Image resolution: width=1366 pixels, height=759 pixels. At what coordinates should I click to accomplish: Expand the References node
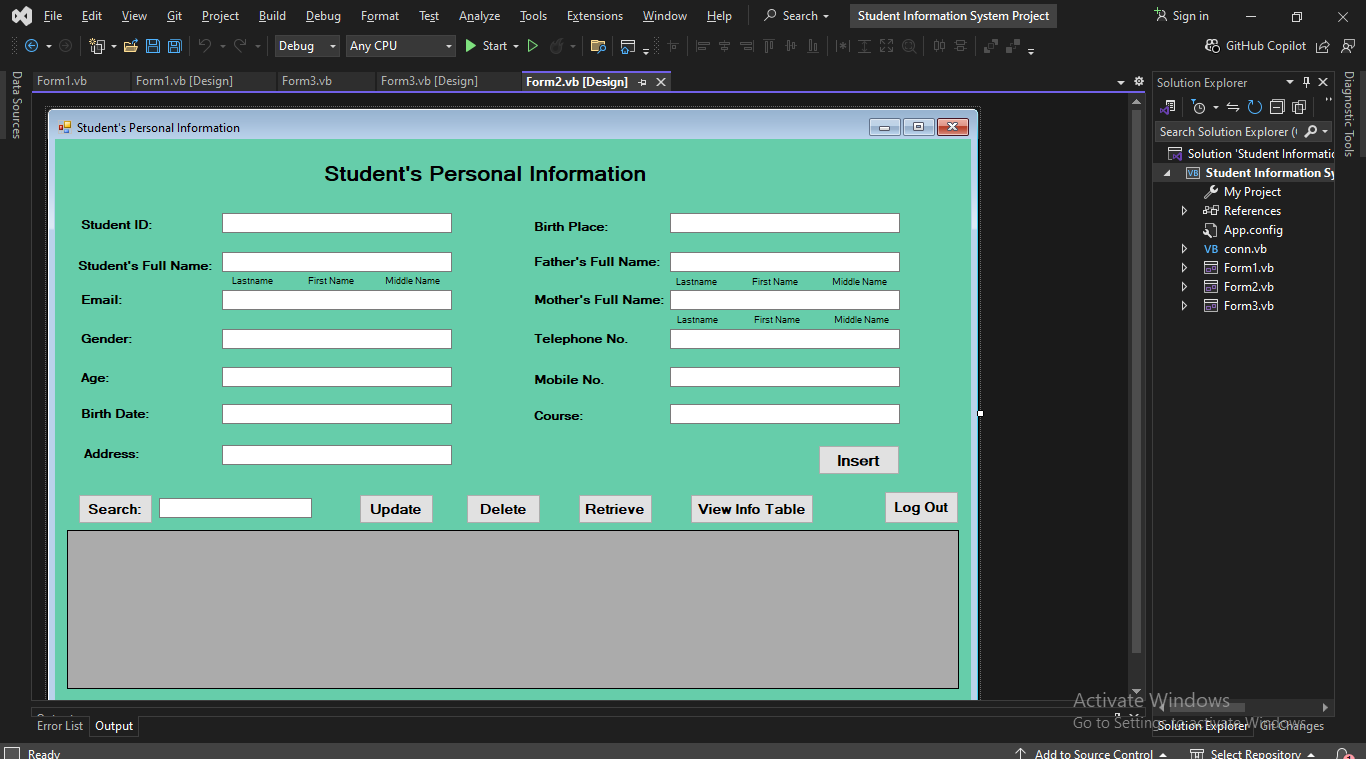pyautogui.click(x=1185, y=211)
